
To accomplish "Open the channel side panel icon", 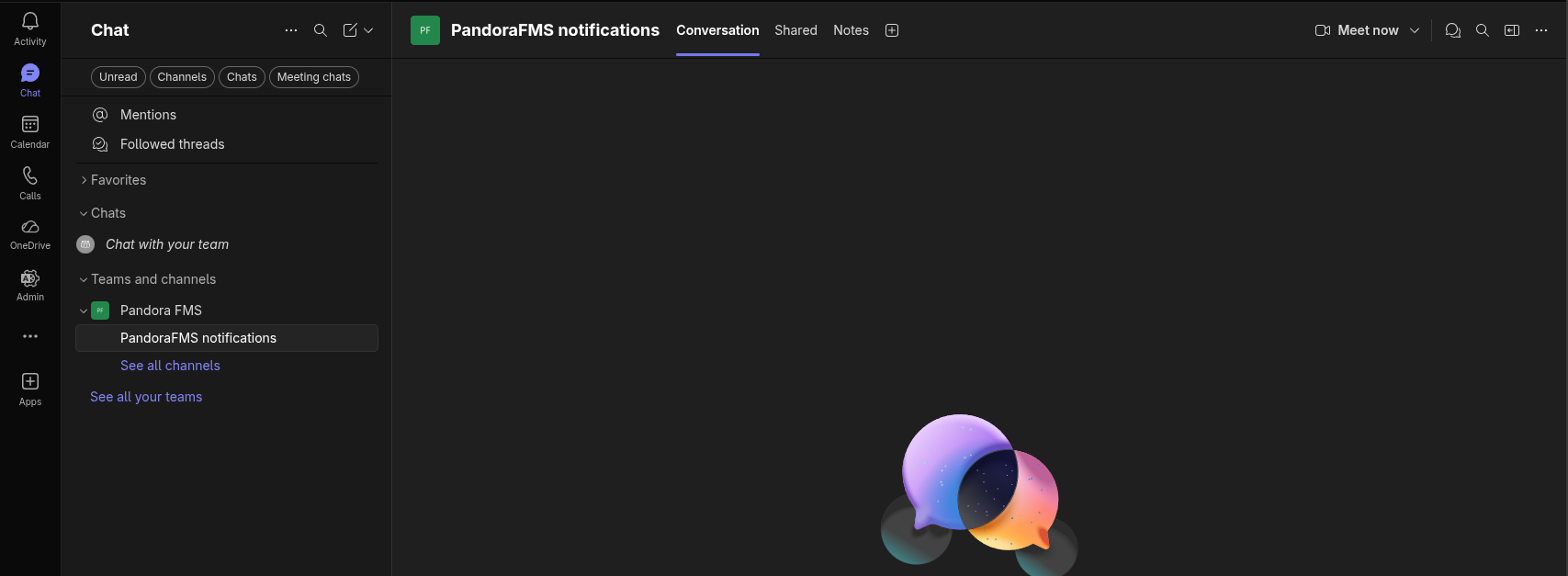I will (x=1512, y=30).
